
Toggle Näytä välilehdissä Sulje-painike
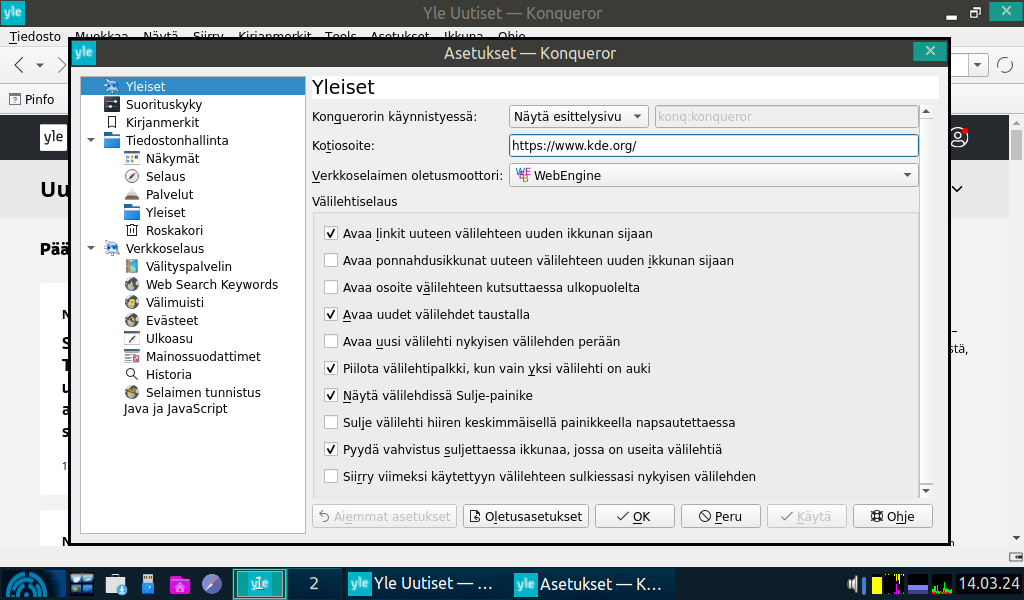pos(331,396)
